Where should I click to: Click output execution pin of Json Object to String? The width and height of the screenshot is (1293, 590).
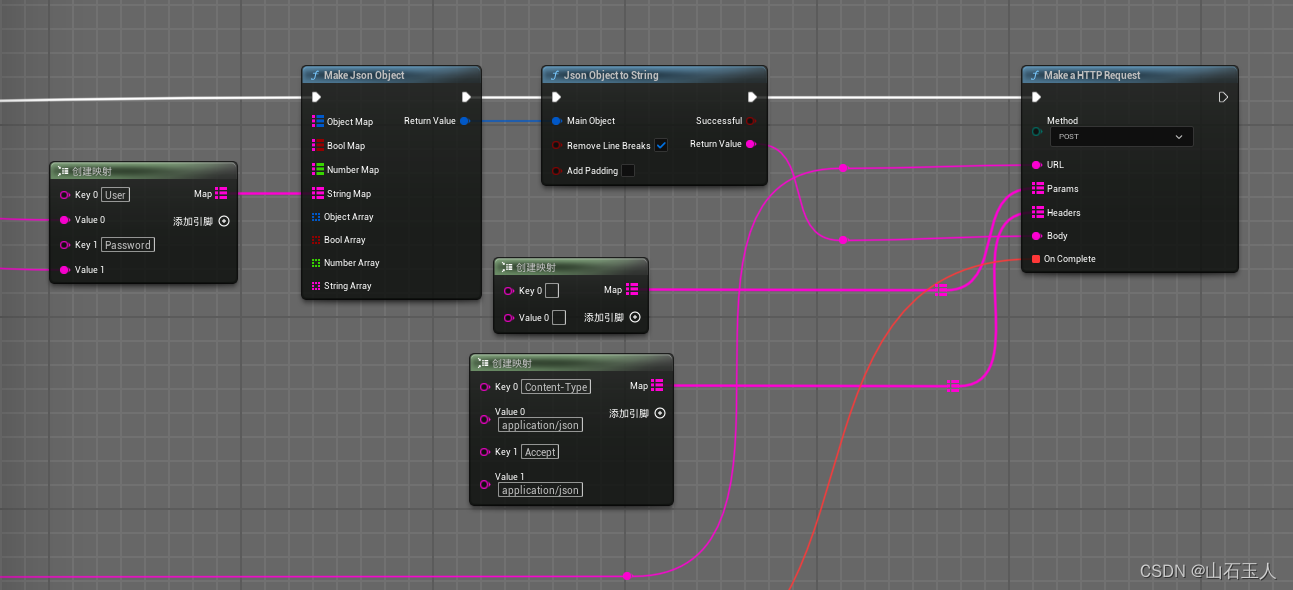coord(752,97)
